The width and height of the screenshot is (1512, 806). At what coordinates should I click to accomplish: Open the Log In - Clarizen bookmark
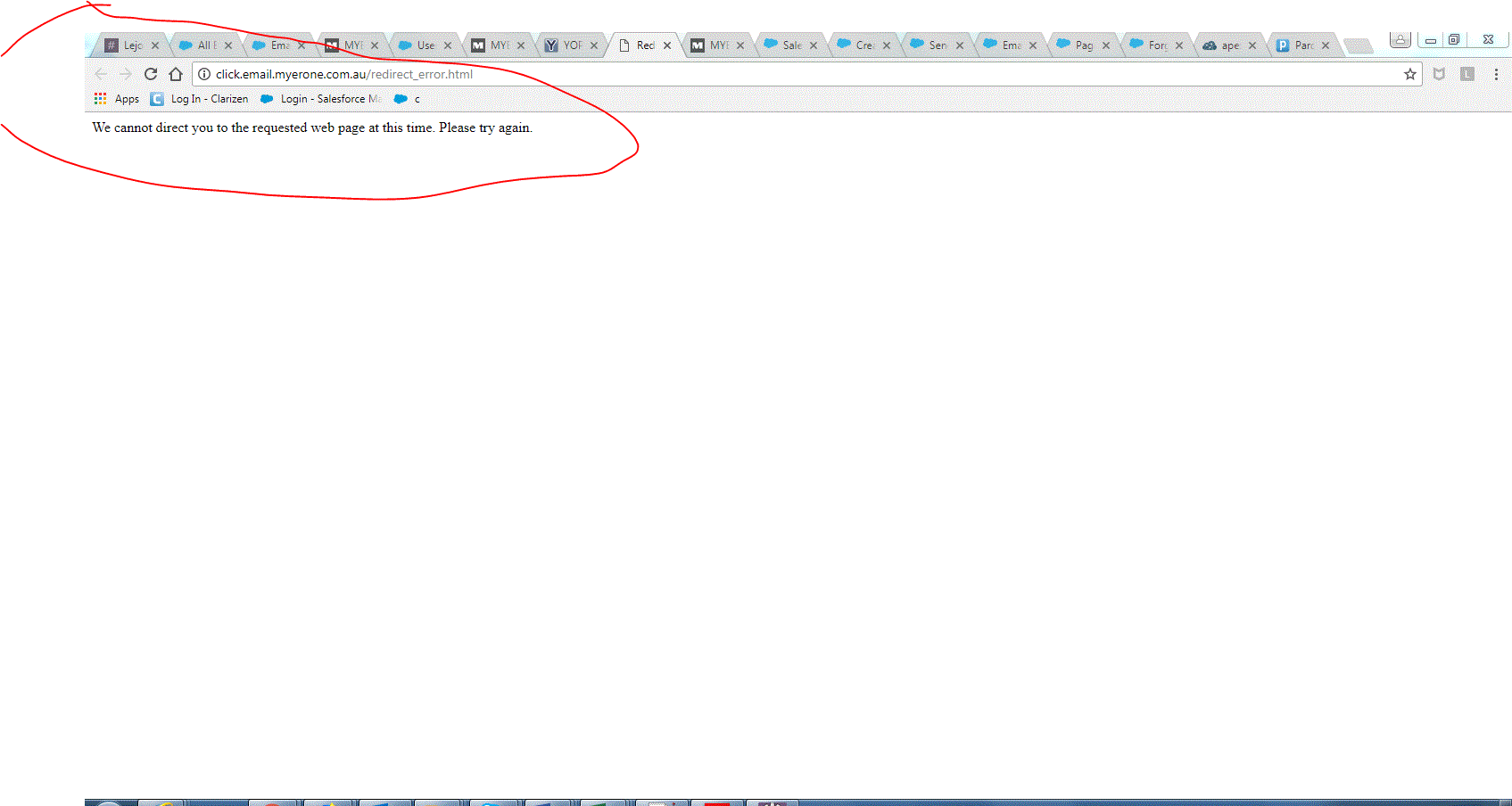tap(200, 99)
